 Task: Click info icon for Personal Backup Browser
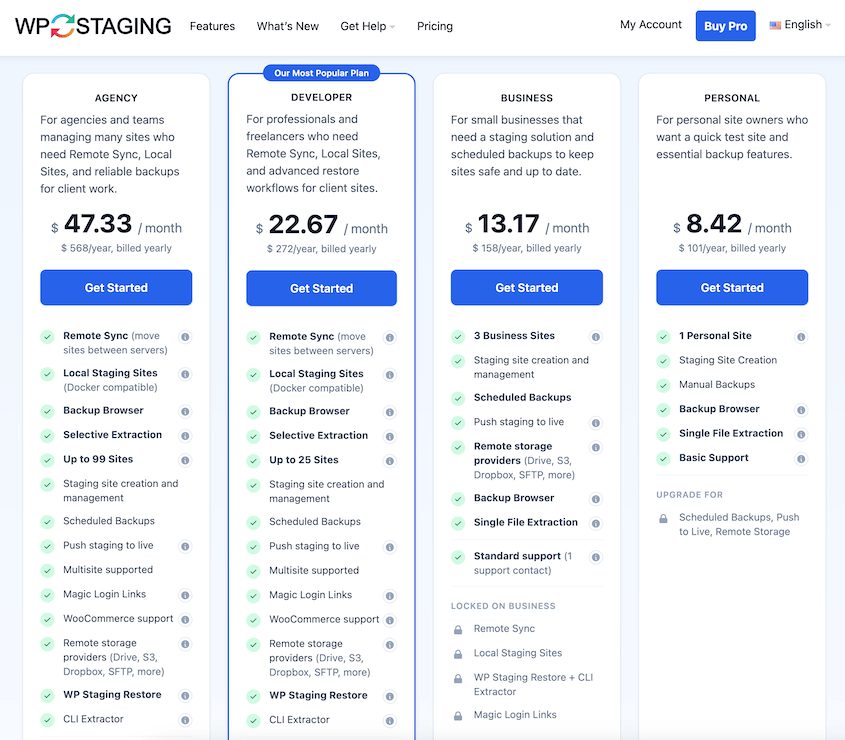tap(801, 410)
